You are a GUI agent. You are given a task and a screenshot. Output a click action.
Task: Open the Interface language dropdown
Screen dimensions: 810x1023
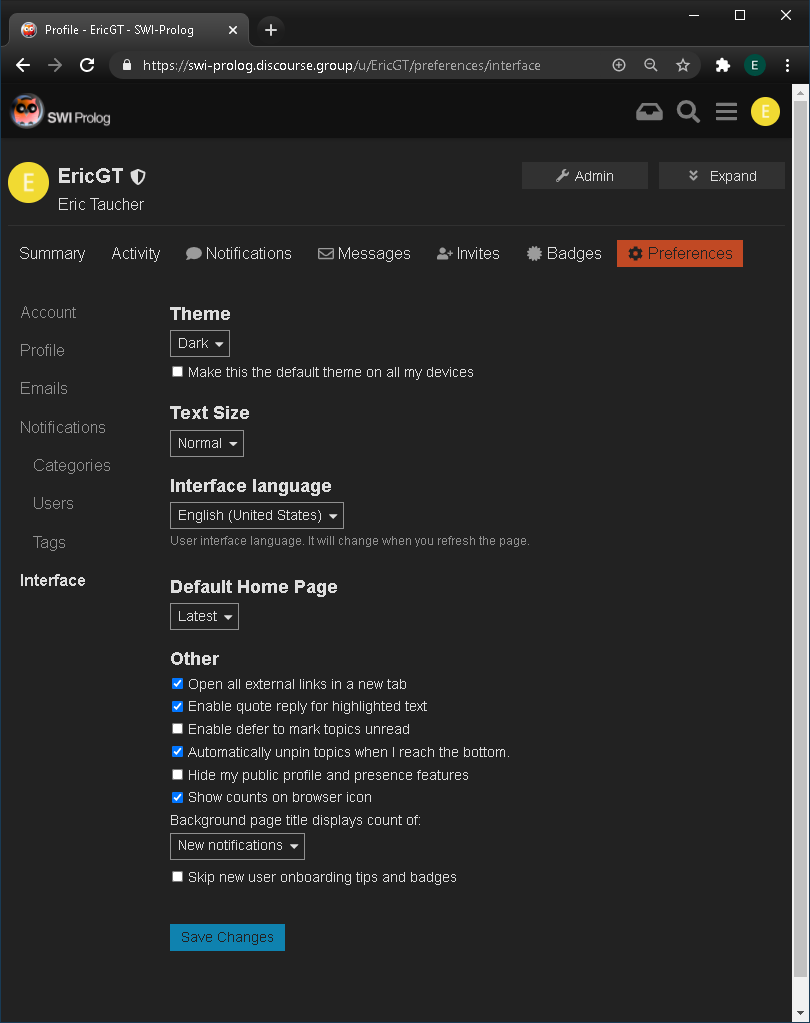(x=257, y=515)
